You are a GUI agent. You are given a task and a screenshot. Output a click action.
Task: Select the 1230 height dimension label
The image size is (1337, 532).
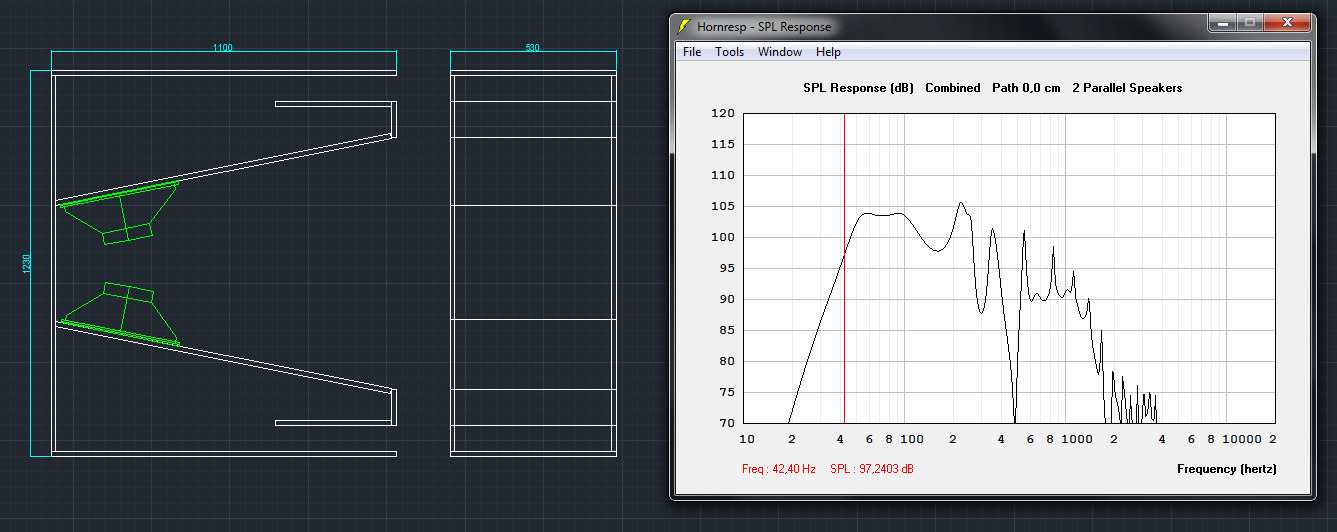[27, 263]
